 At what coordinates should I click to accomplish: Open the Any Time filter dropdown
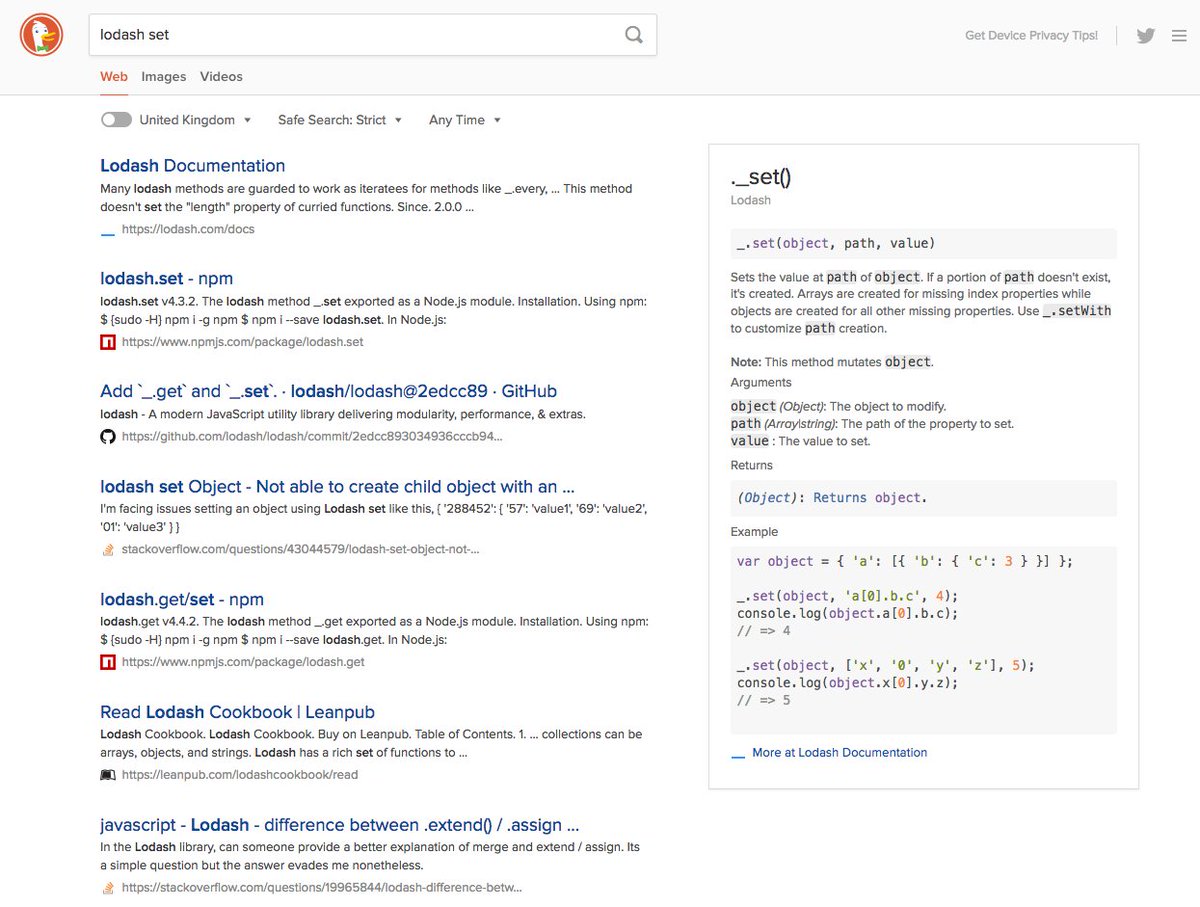coord(465,120)
